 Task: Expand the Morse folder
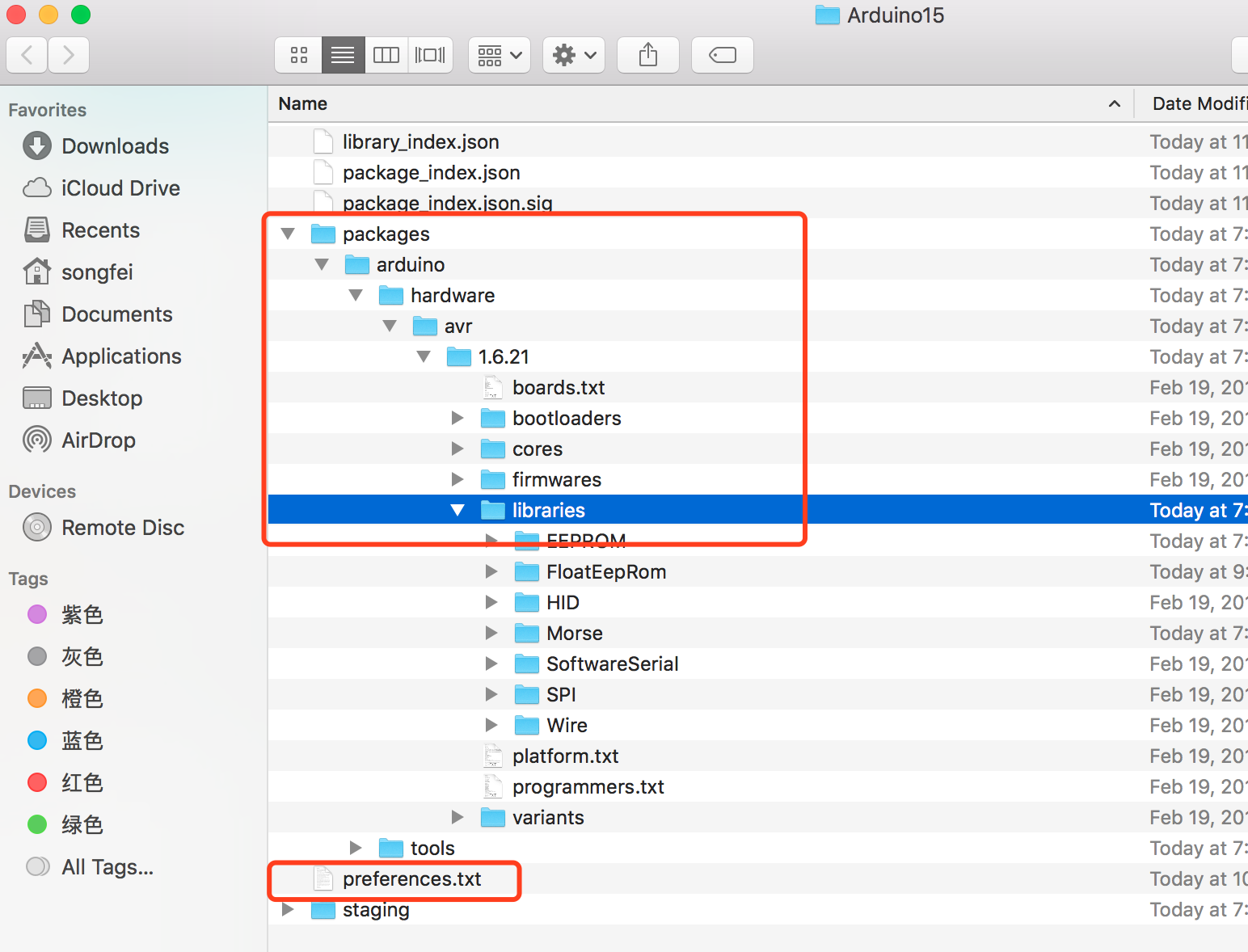[491, 633]
